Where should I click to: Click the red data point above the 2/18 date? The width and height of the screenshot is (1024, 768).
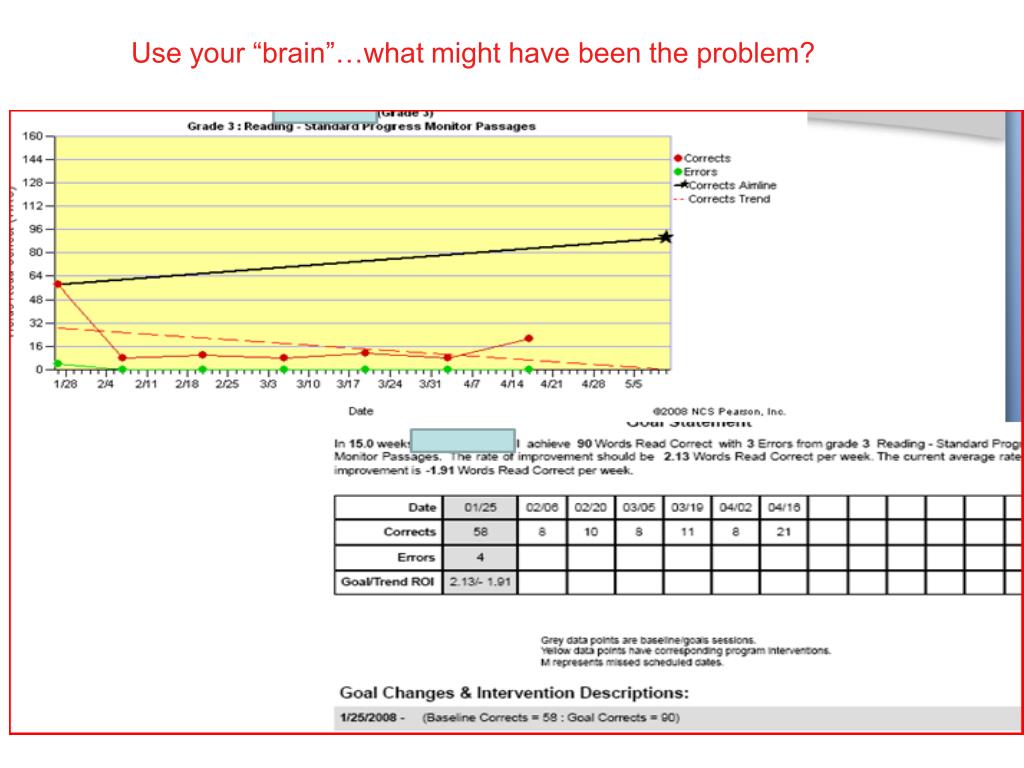pyautogui.click(x=202, y=355)
